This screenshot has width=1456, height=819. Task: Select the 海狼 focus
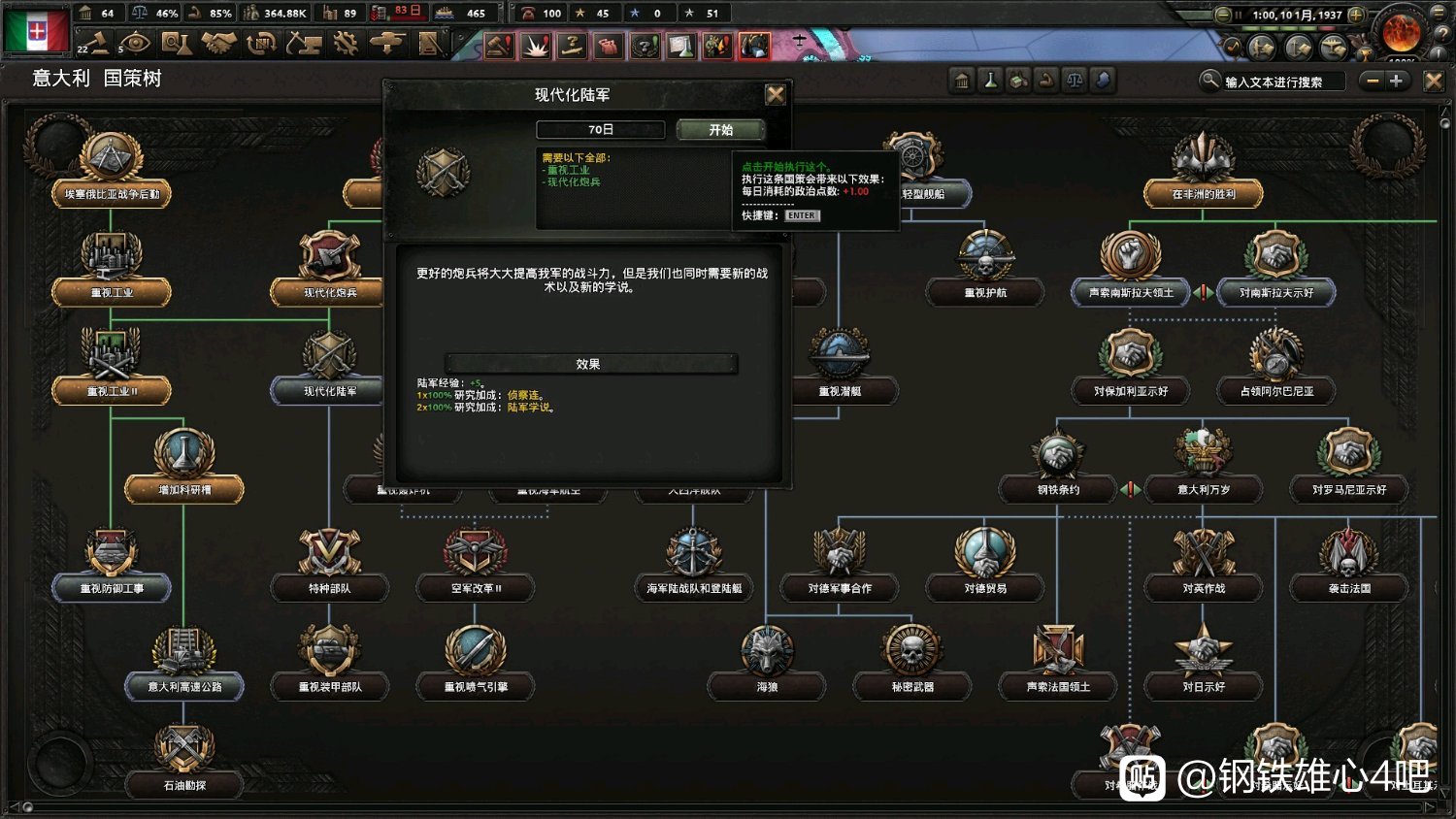click(x=767, y=662)
